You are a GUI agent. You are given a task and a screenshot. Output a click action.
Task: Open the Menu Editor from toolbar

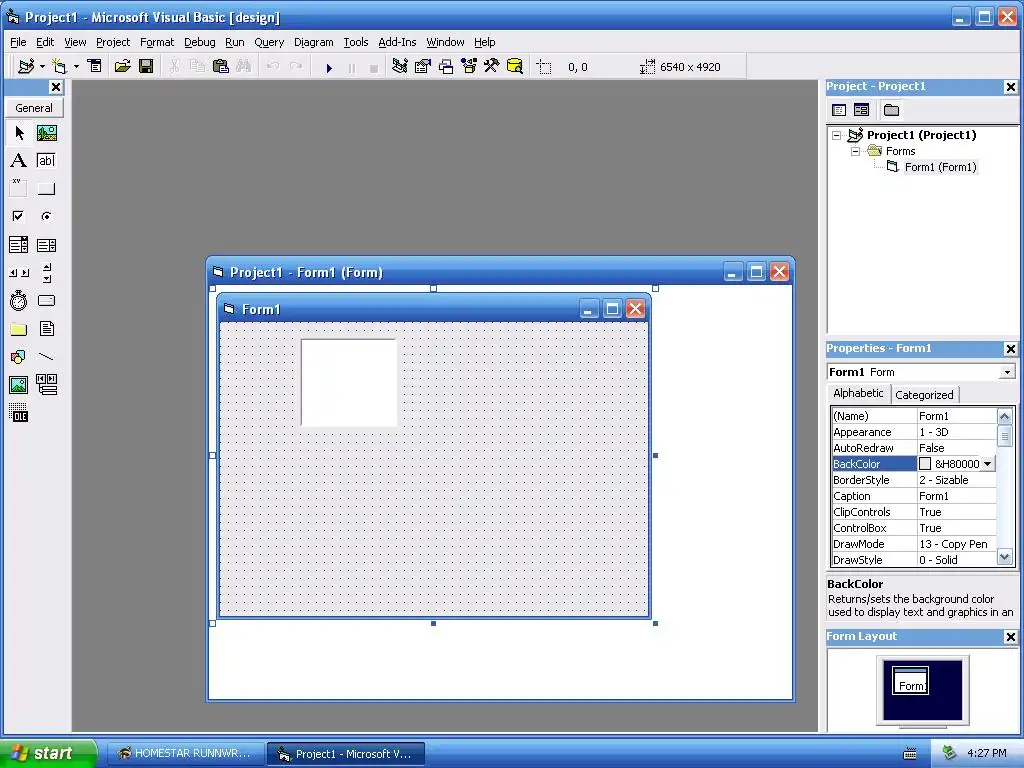click(95, 66)
